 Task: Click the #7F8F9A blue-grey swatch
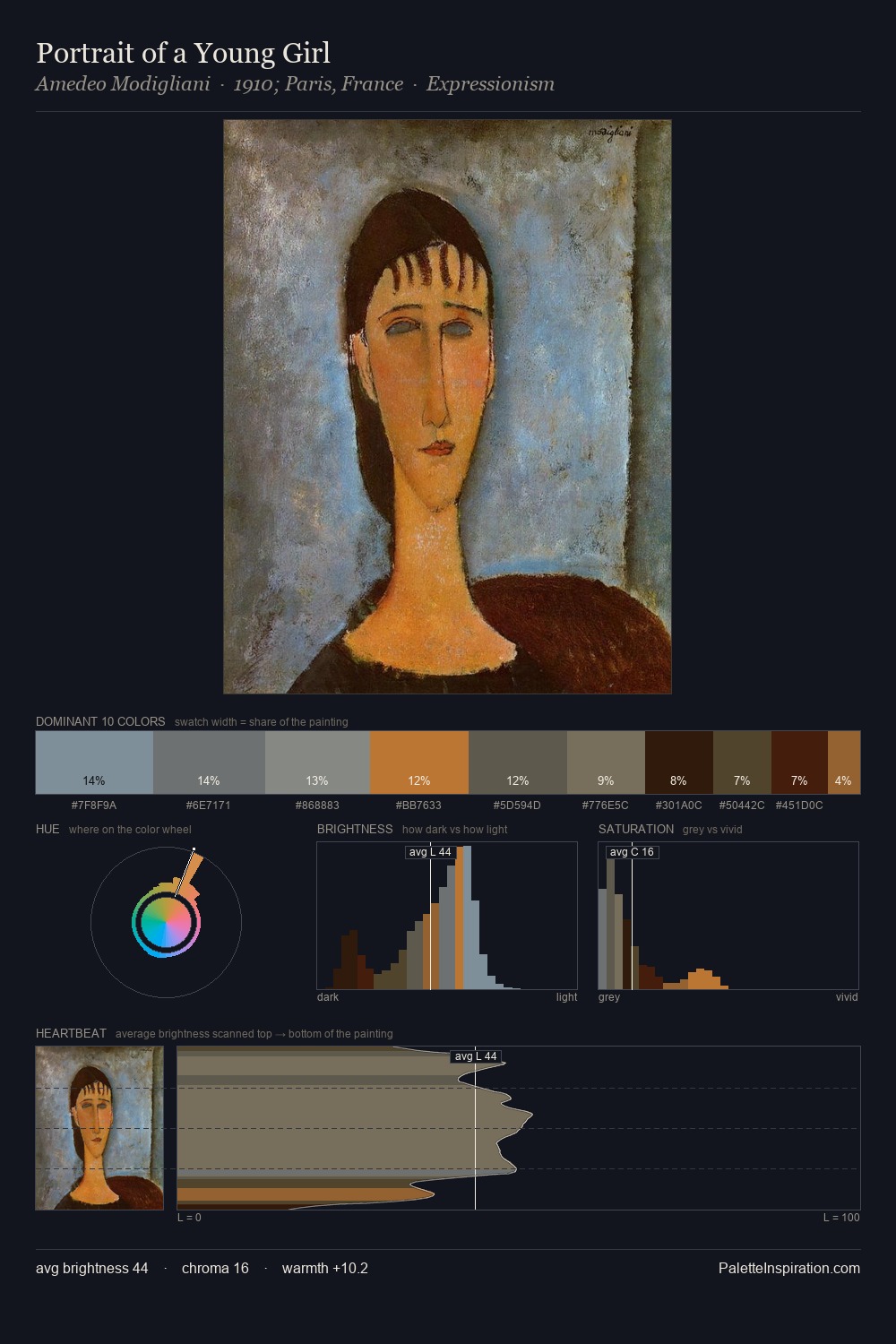click(94, 762)
